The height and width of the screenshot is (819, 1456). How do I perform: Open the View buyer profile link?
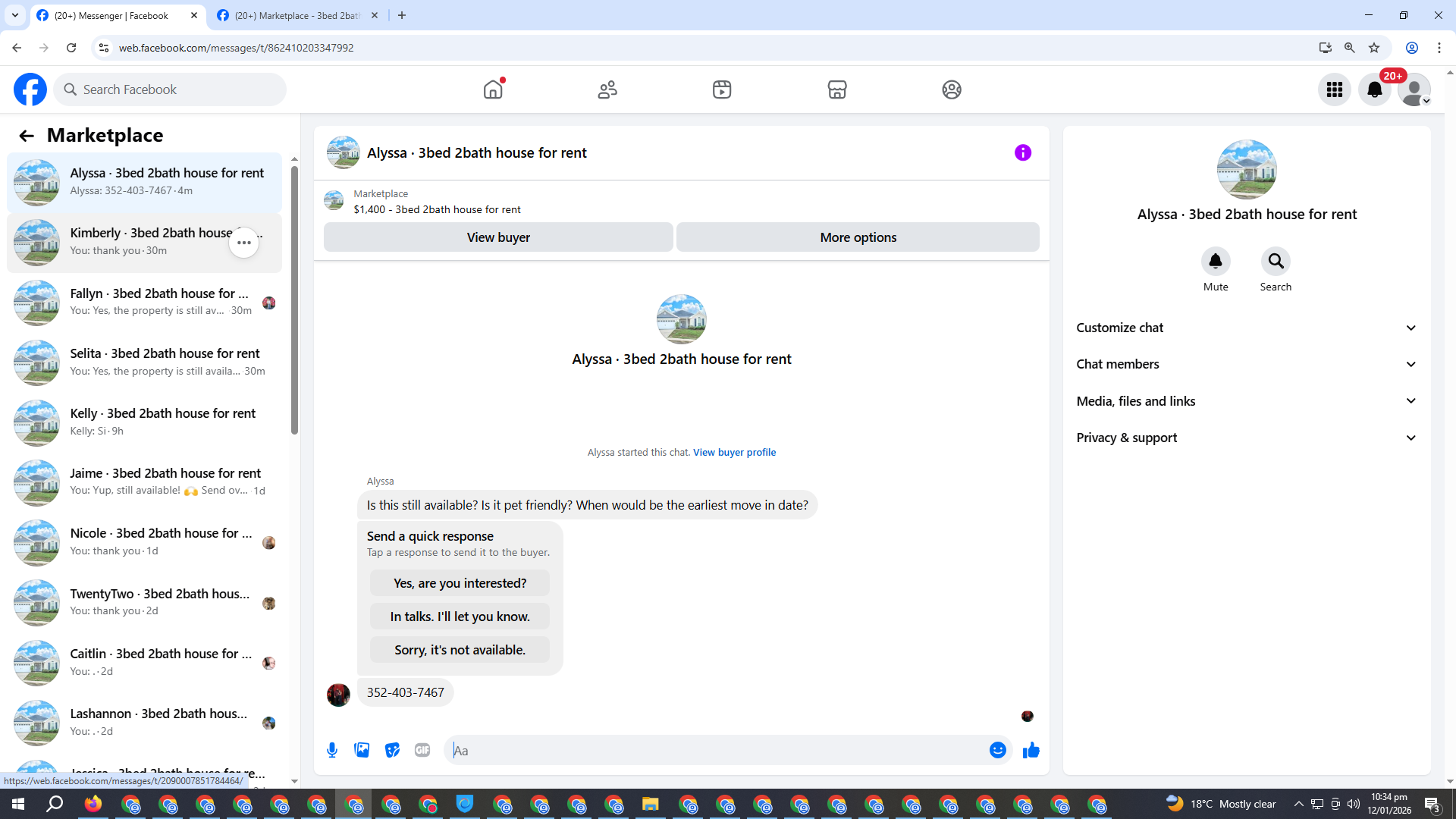tap(733, 452)
